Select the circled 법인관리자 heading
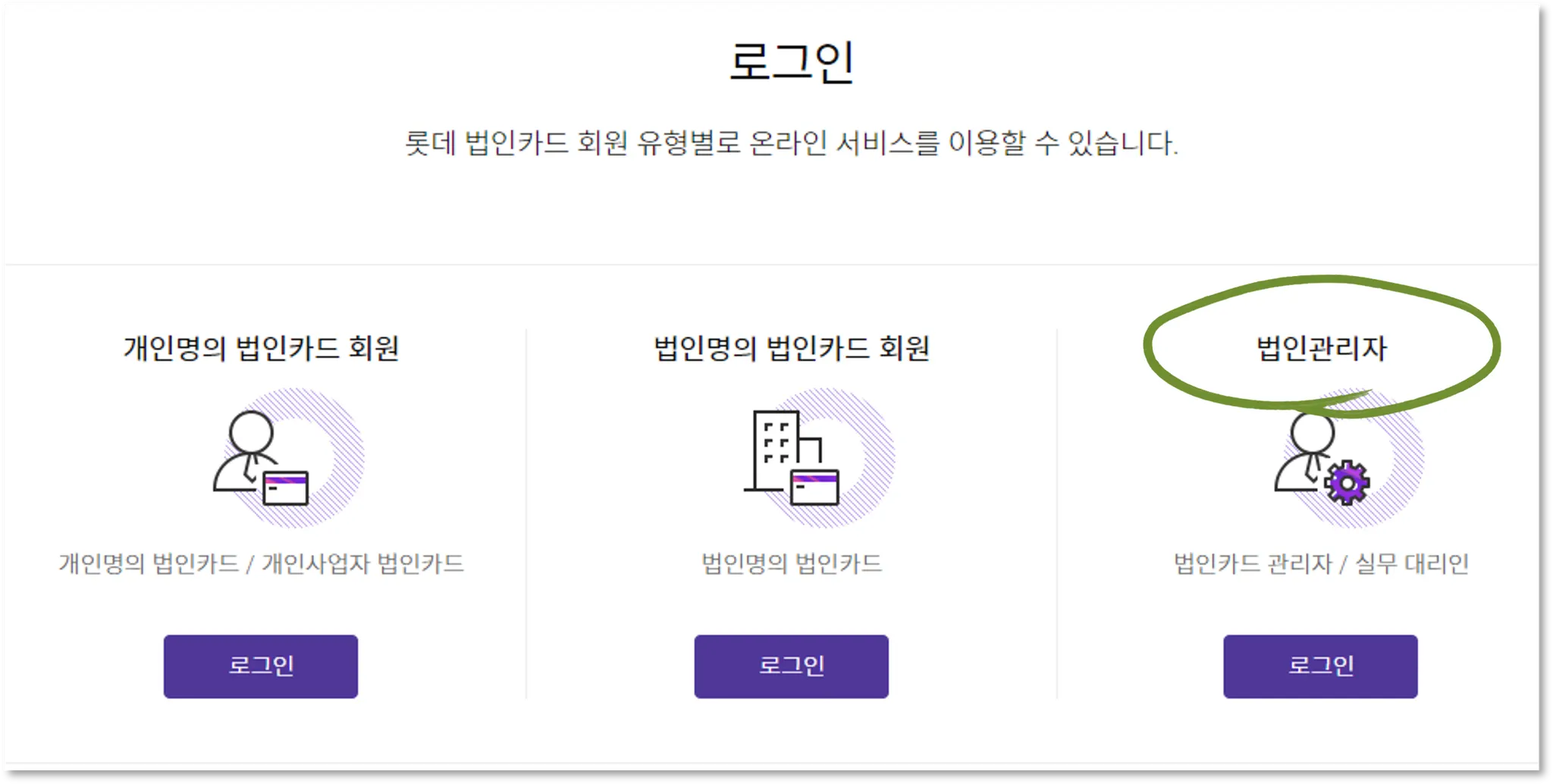 click(1321, 348)
